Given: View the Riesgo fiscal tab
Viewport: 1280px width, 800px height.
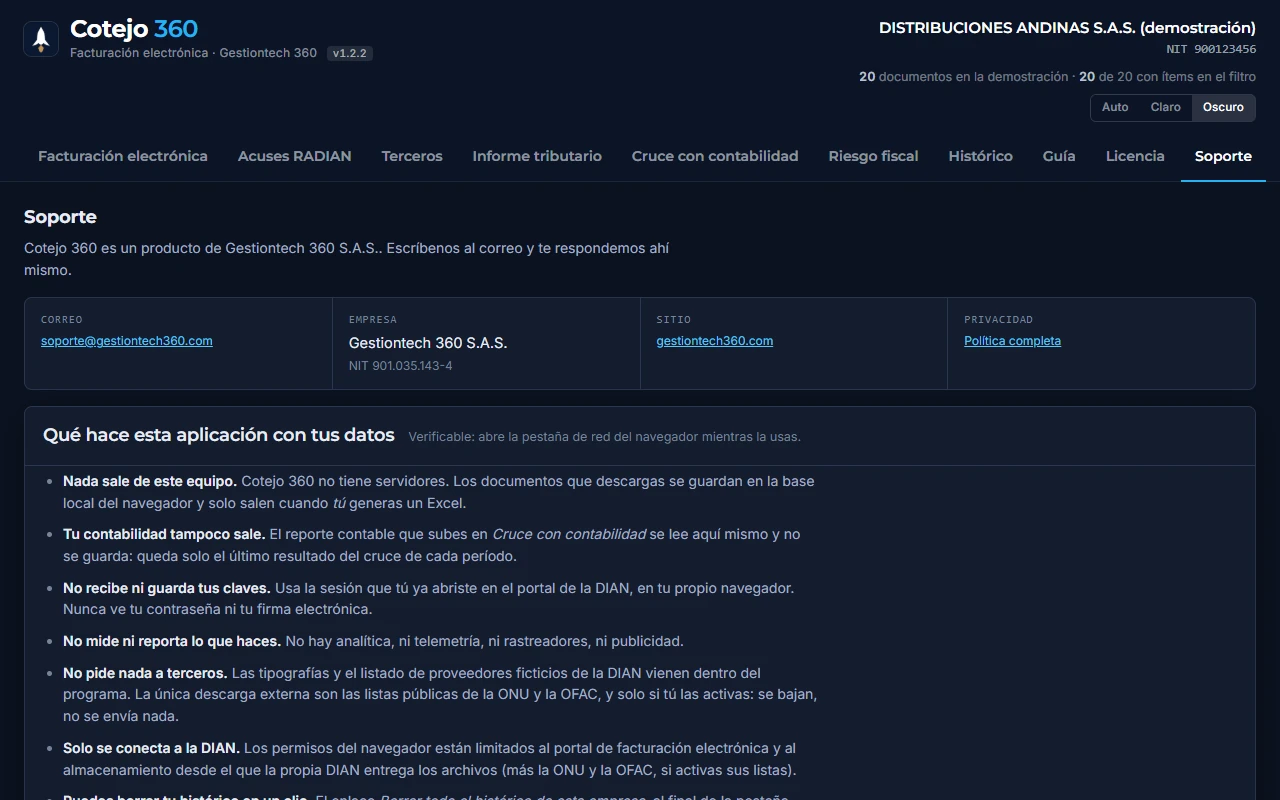Looking at the screenshot, I should point(873,156).
